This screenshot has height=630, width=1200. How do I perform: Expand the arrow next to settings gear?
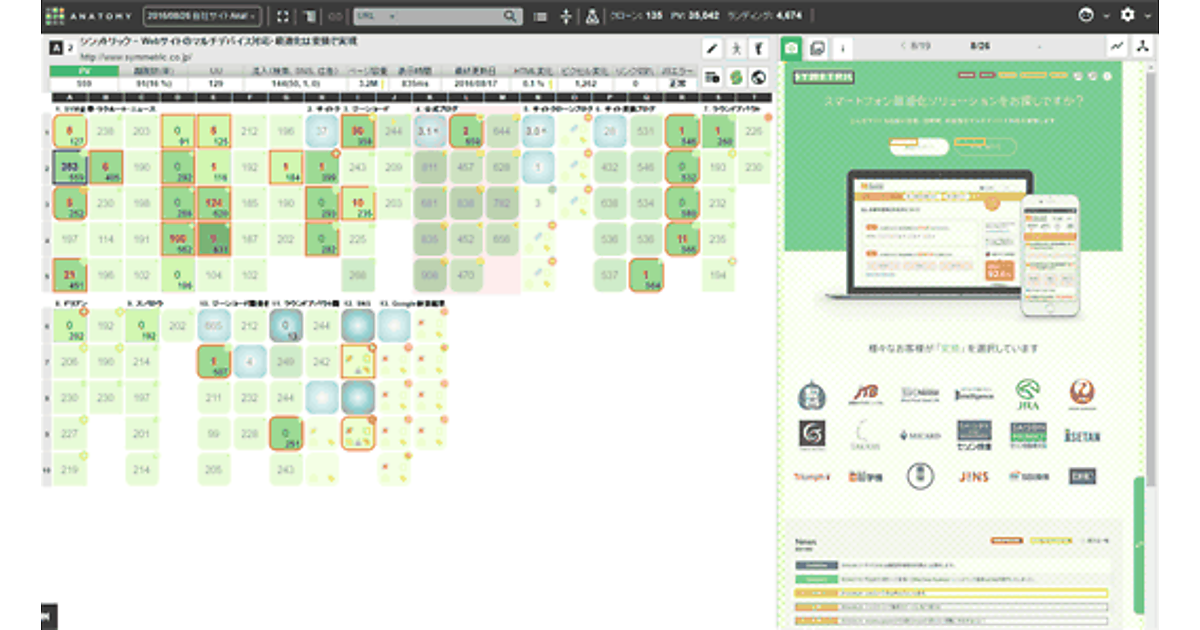[x=1147, y=17]
